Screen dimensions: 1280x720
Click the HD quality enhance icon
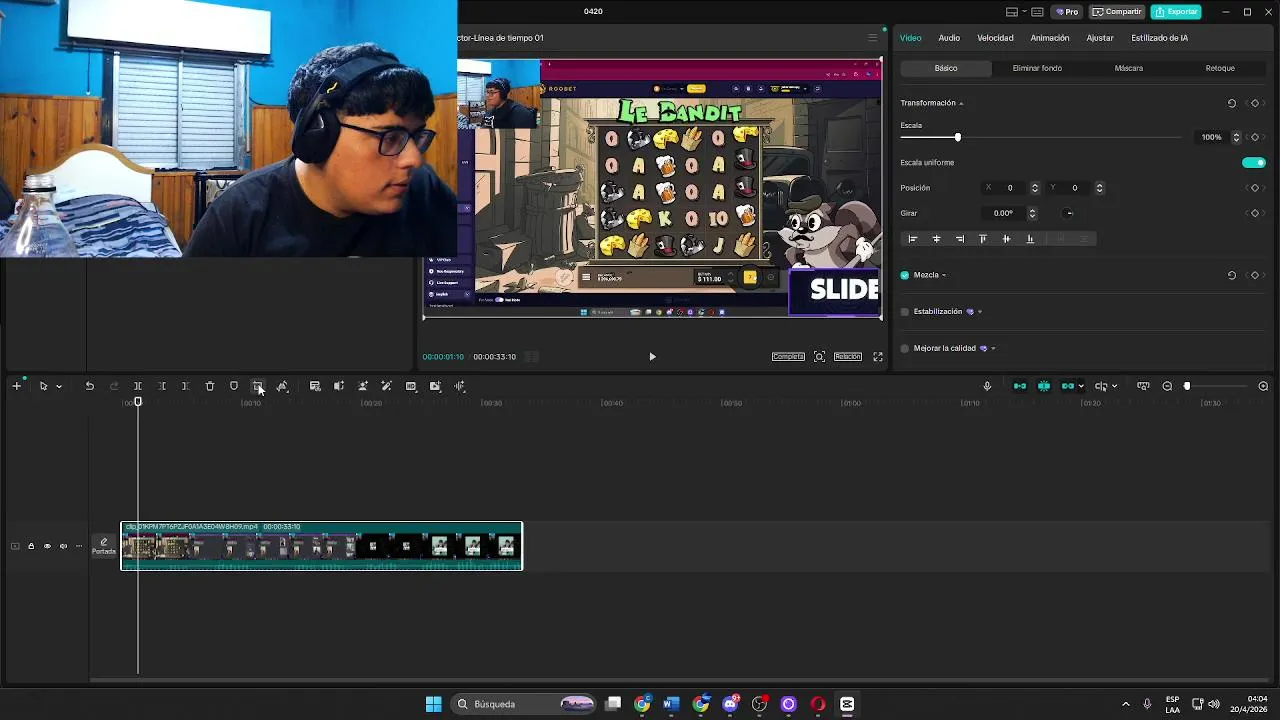pyautogui.click(x=411, y=386)
